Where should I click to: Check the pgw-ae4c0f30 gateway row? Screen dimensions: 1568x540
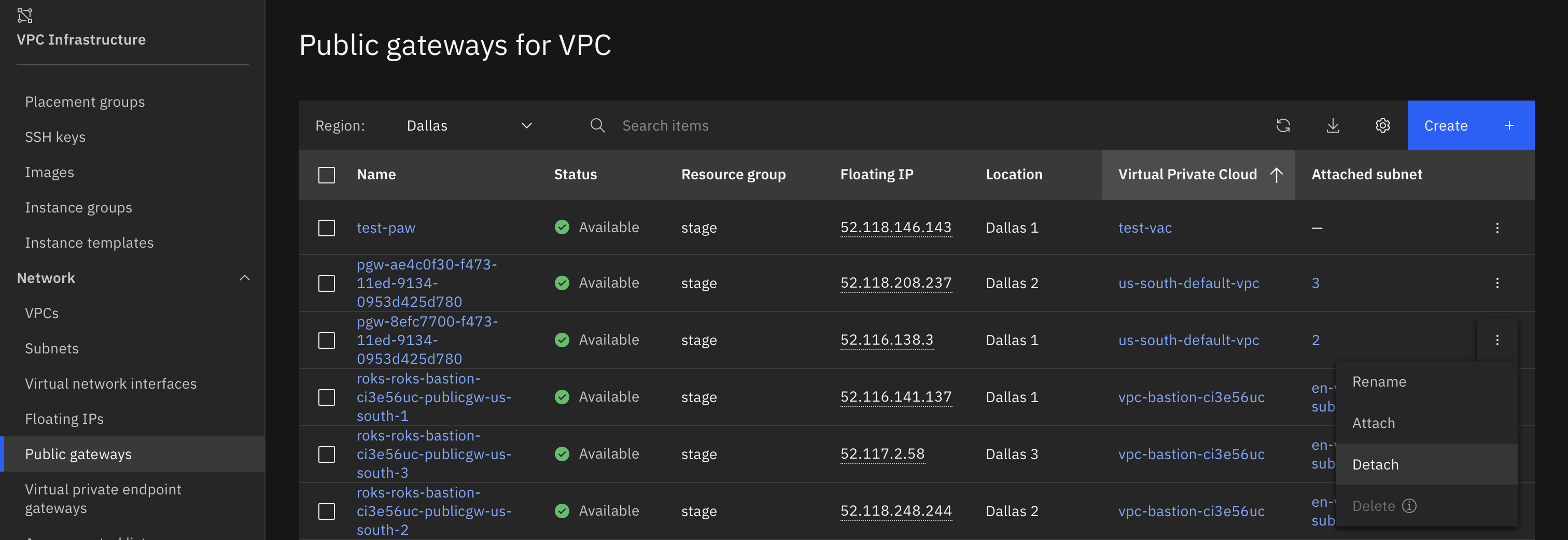pyautogui.click(x=327, y=283)
